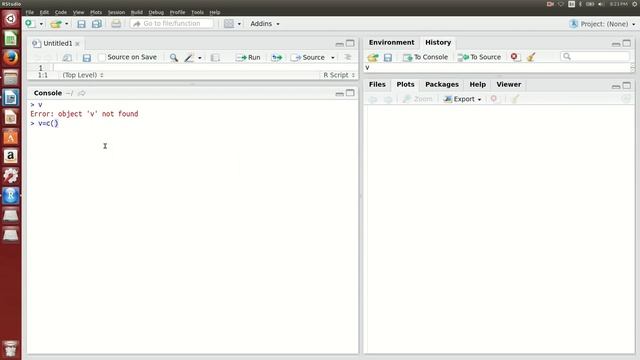The height and width of the screenshot is (360, 640).
Task: Open the Packages tab
Action: 442,84
